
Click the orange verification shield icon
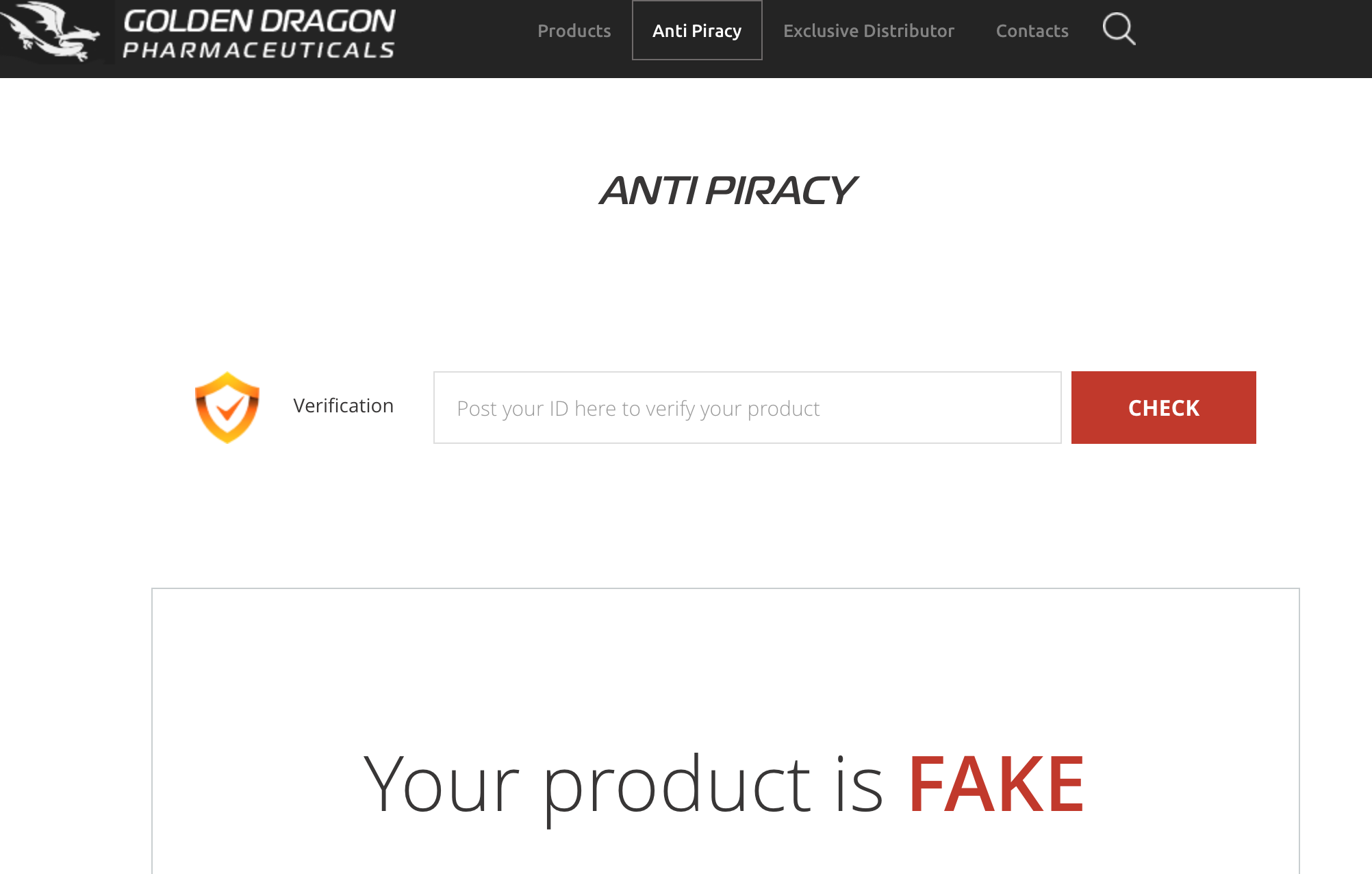pyautogui.click(x=227, y=408)
